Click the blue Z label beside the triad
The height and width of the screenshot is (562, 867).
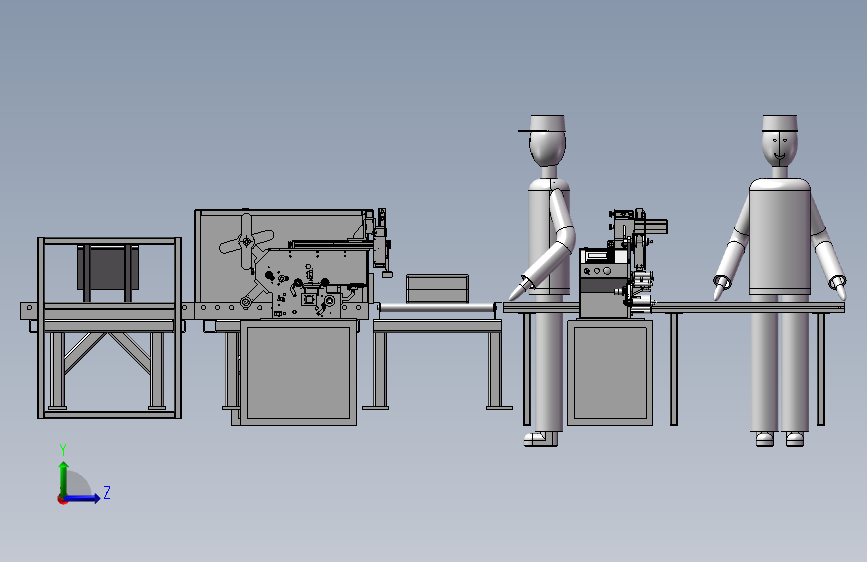107,492
